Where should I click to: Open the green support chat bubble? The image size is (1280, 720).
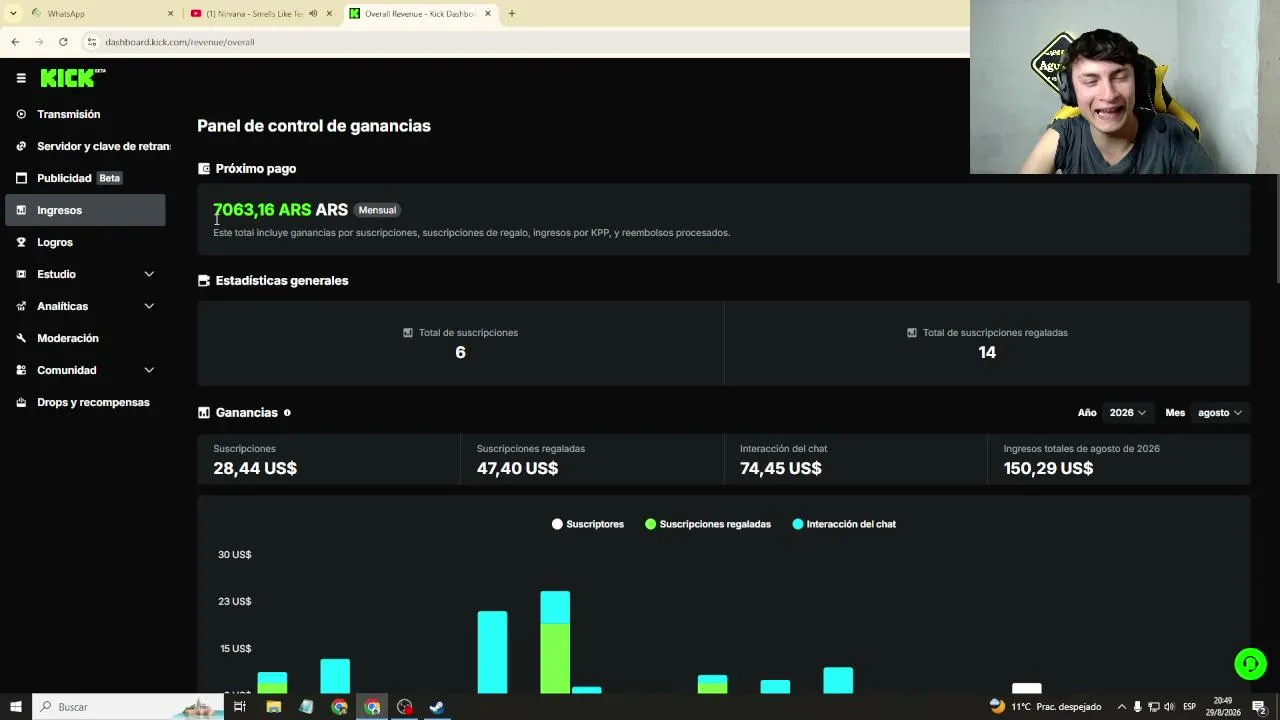click(1250, 664)
